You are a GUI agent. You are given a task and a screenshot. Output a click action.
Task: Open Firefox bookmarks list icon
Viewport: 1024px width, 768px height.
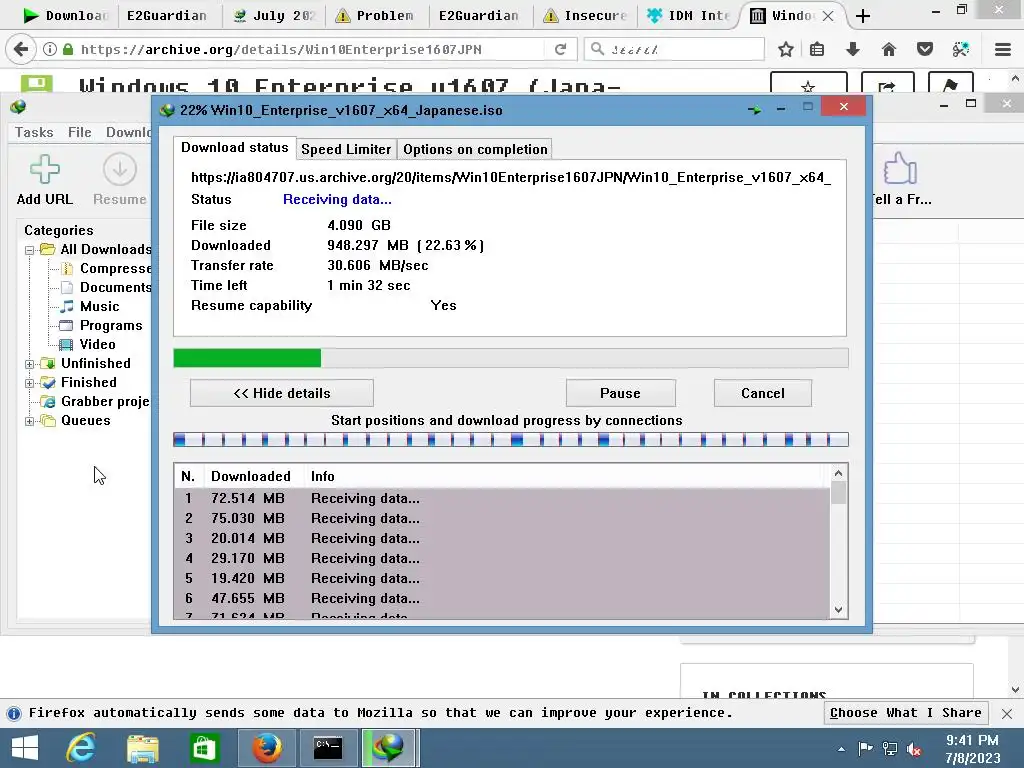coord(817,50)
